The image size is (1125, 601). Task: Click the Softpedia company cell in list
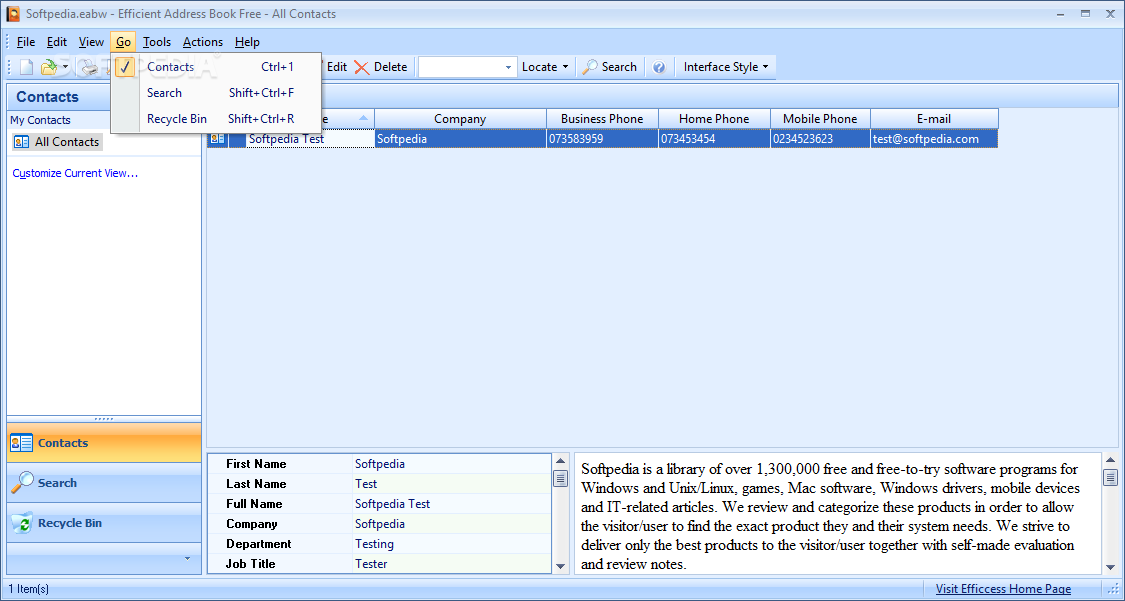[461, 138]
